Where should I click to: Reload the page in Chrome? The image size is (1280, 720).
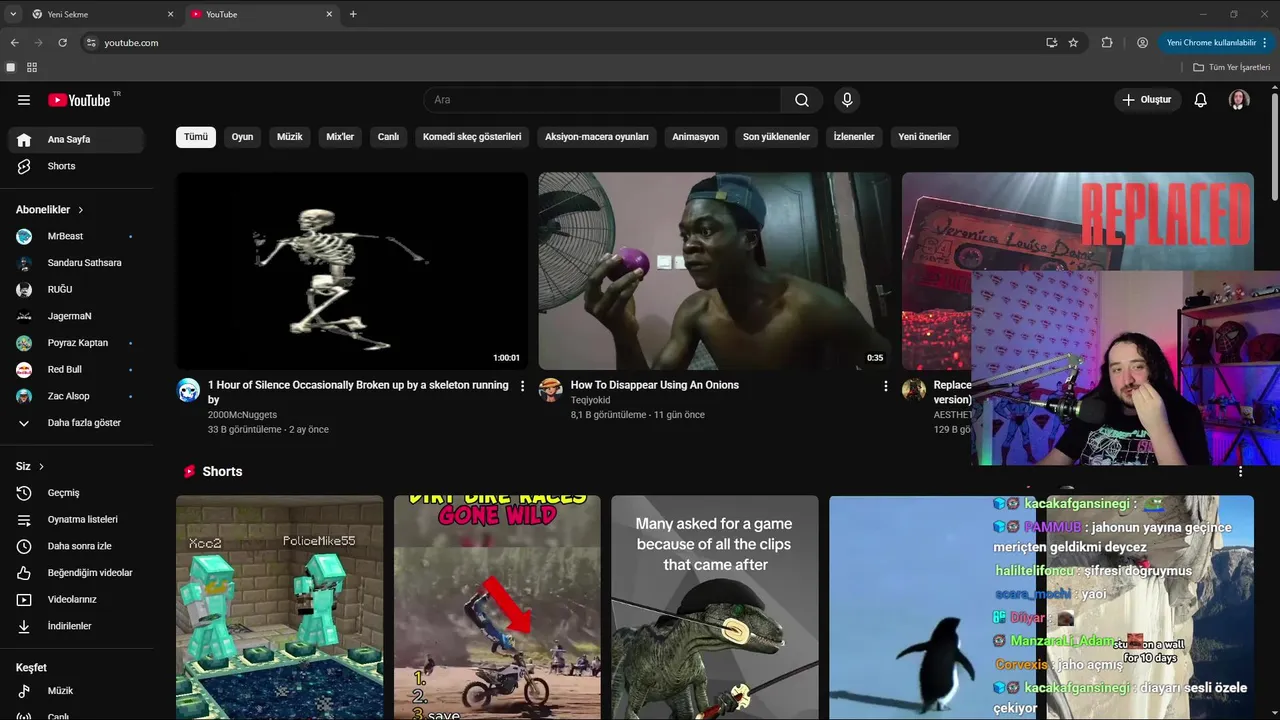[x=62, y=43]
